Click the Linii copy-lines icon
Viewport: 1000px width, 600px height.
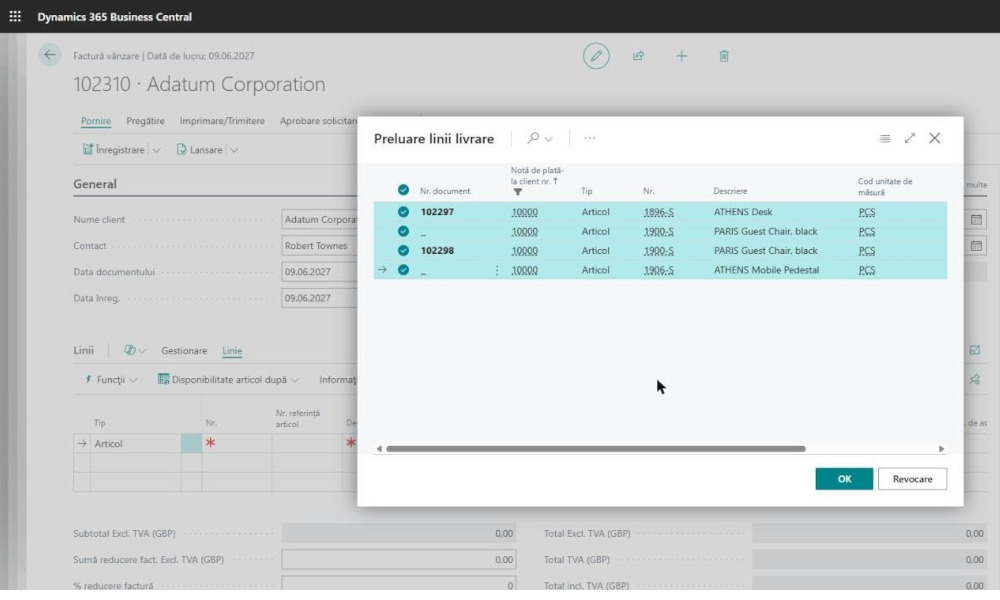tap(129, 350)
